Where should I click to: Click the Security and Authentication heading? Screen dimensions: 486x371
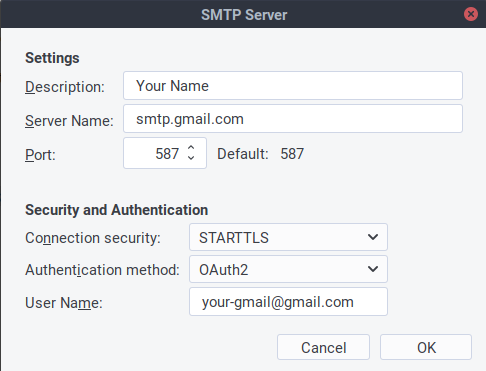tap(117, 210)
